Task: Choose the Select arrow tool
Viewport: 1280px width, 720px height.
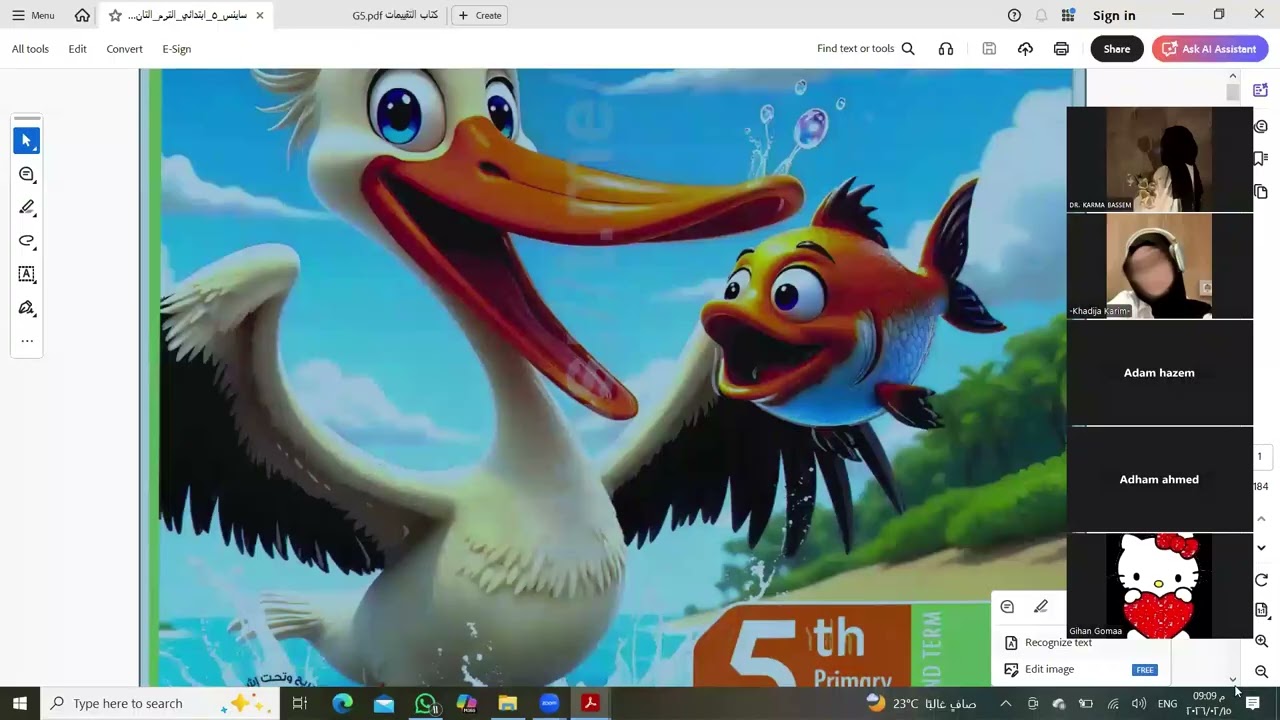Action: 27,141
